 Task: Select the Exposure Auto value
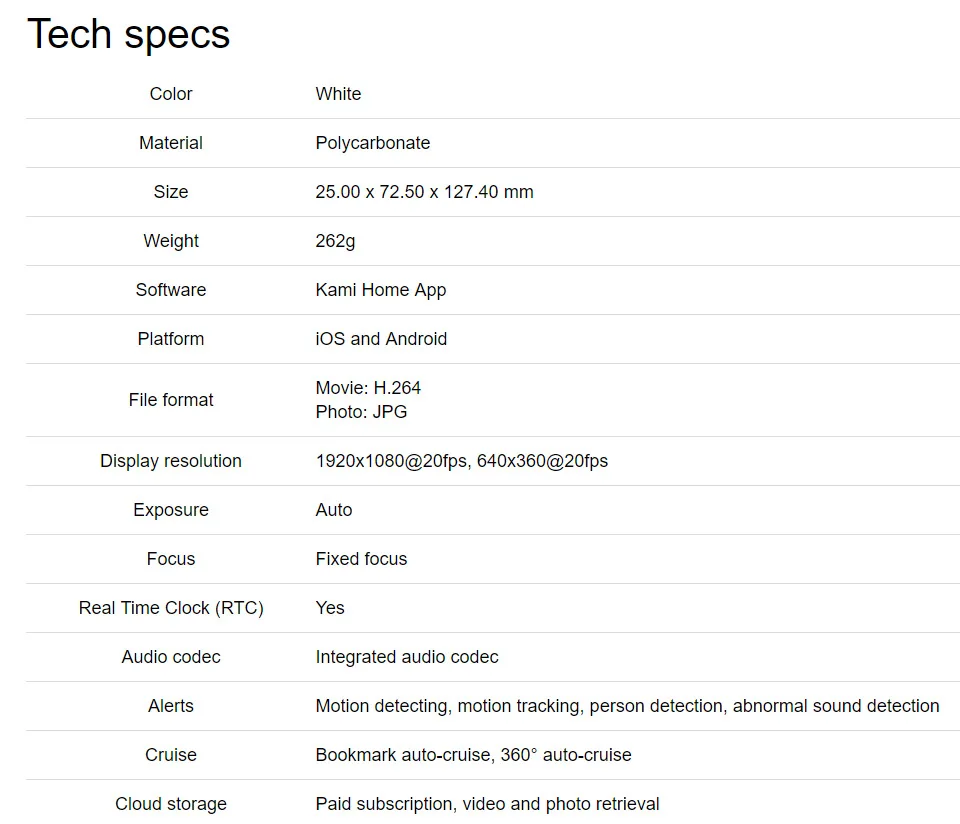(334, 510)
